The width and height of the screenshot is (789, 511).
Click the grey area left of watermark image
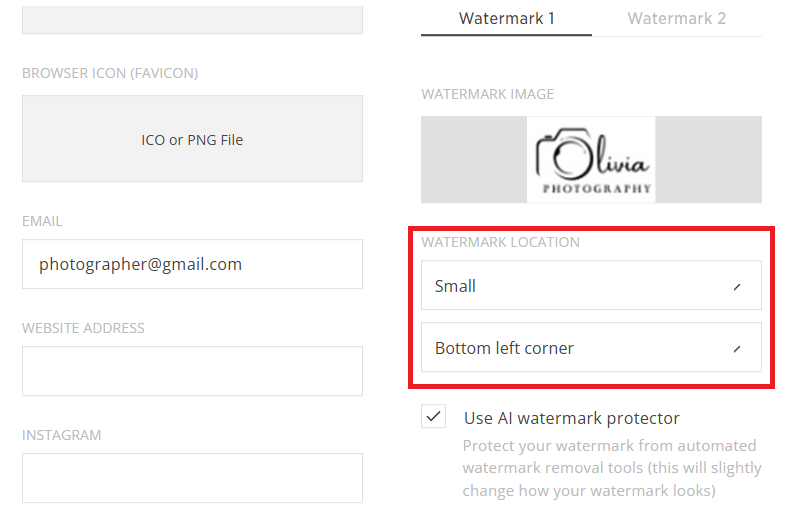(474, 160)
